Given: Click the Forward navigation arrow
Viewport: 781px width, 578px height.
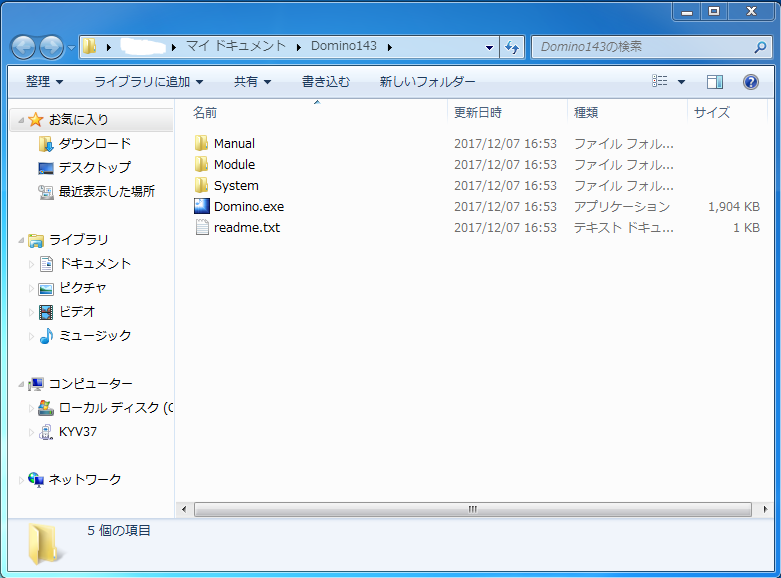Looking at the screenshot, I should click(x=52, y=48).
